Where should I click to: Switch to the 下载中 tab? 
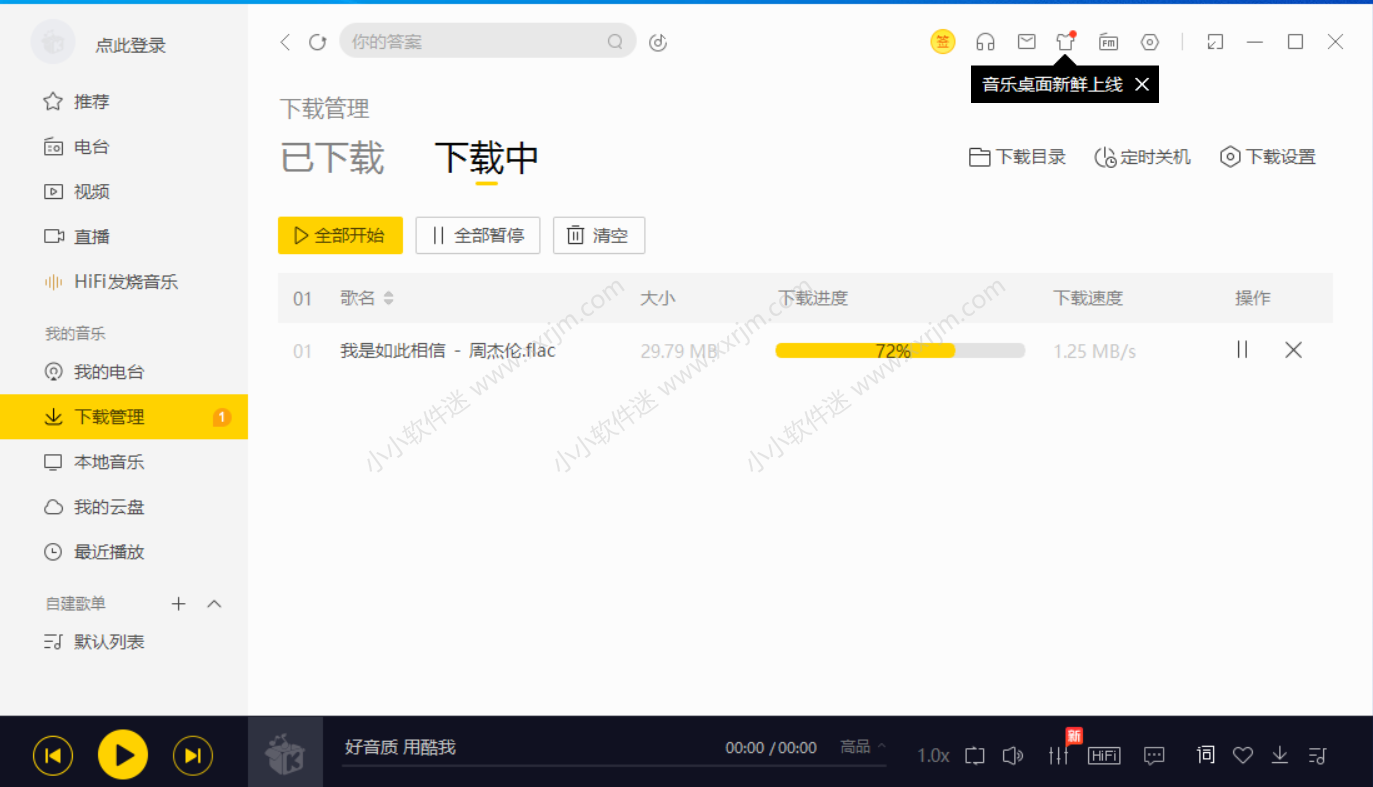coord(487,158)
